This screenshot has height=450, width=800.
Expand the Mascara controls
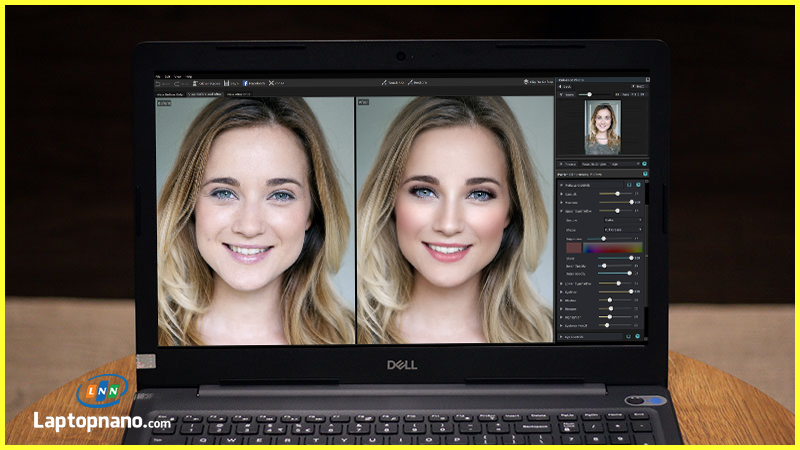point(562,203)
